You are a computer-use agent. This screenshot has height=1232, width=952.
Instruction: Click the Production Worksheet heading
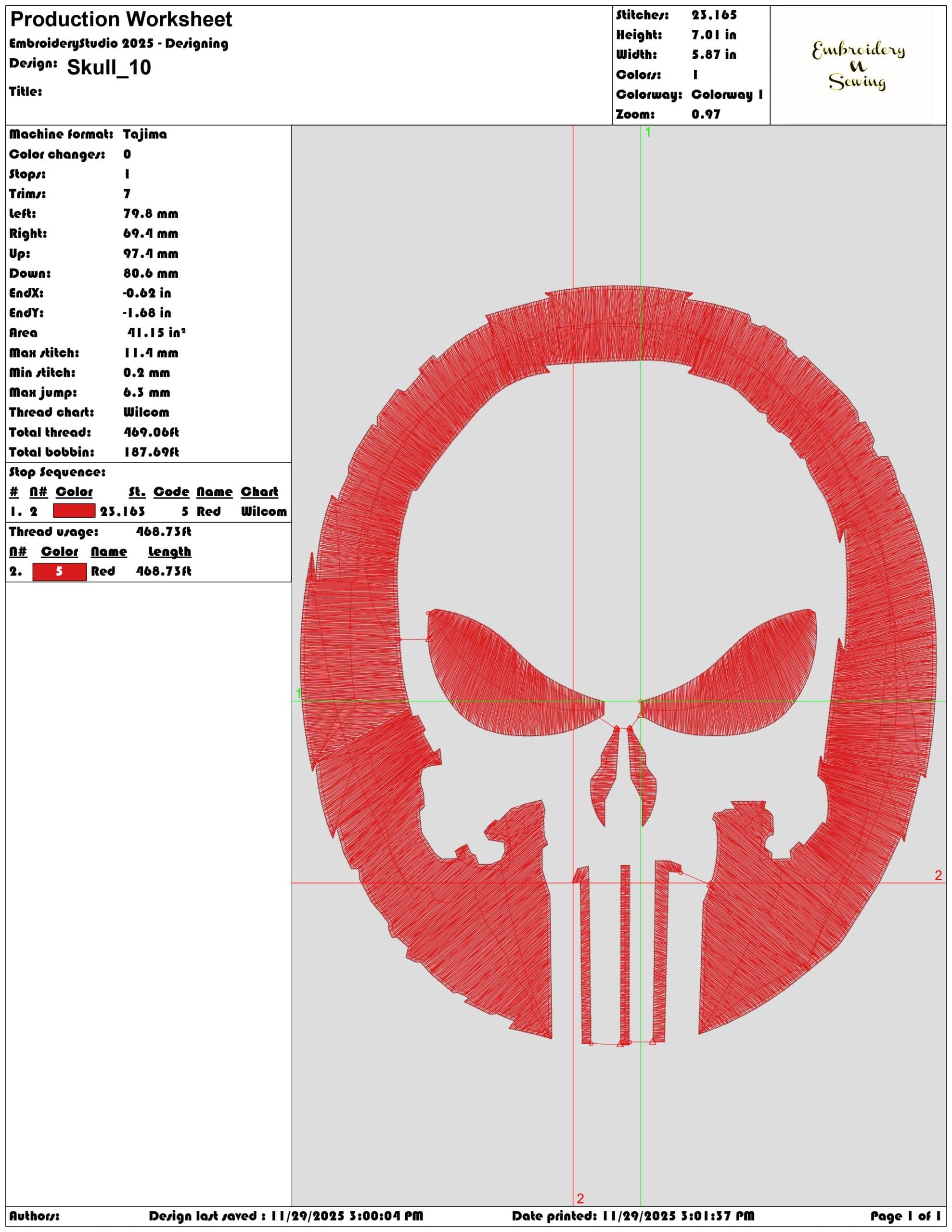tap(121, 20)
